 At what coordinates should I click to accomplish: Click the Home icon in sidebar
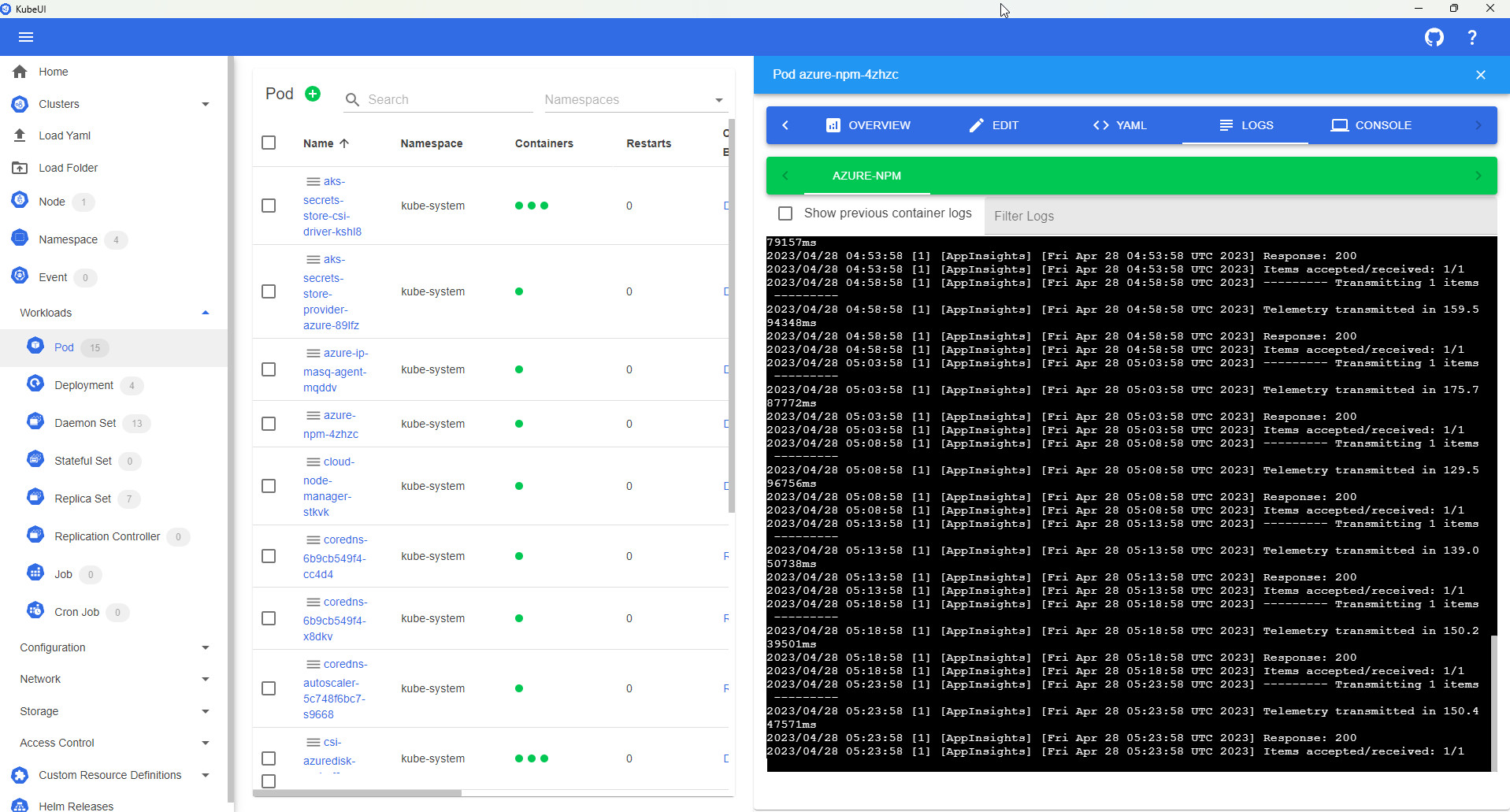(x=20, y=72)
